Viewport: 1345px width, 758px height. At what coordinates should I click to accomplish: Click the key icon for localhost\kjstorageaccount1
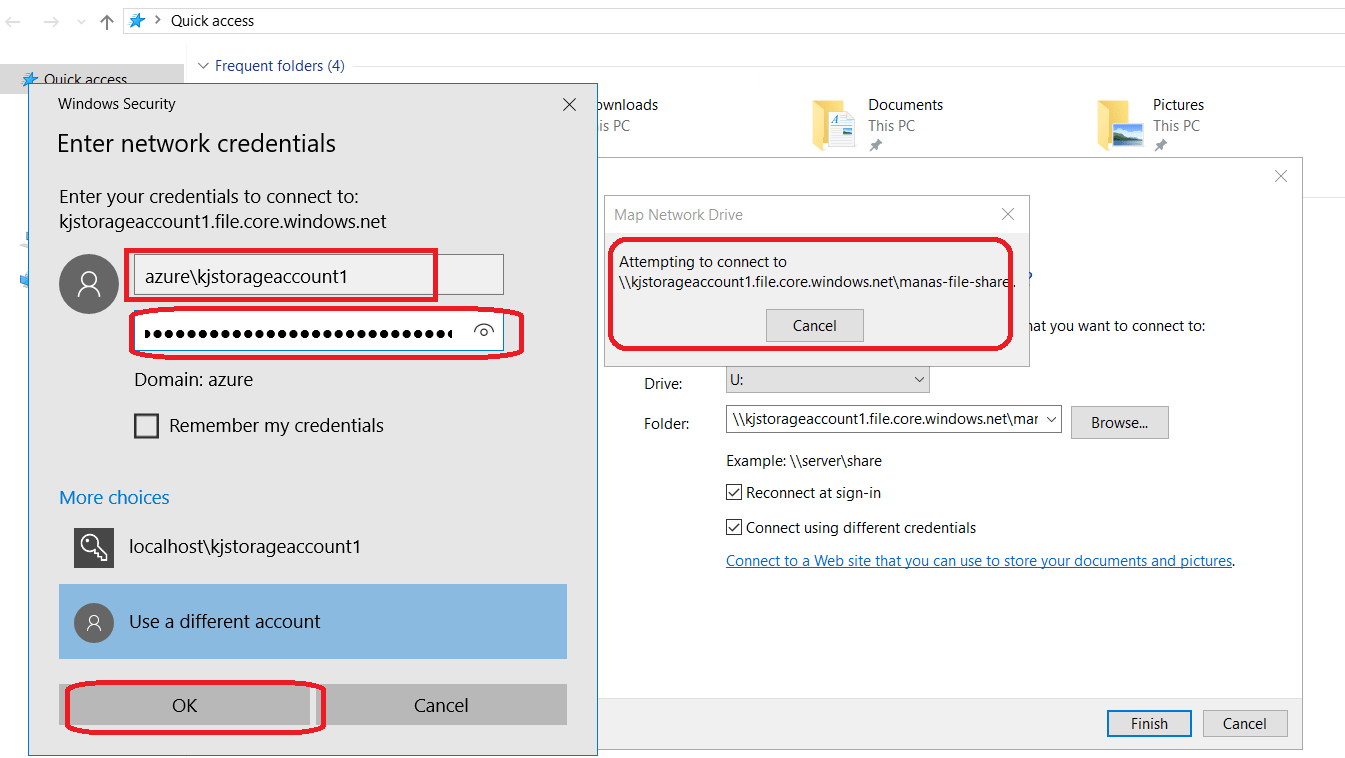coord(94,547)
